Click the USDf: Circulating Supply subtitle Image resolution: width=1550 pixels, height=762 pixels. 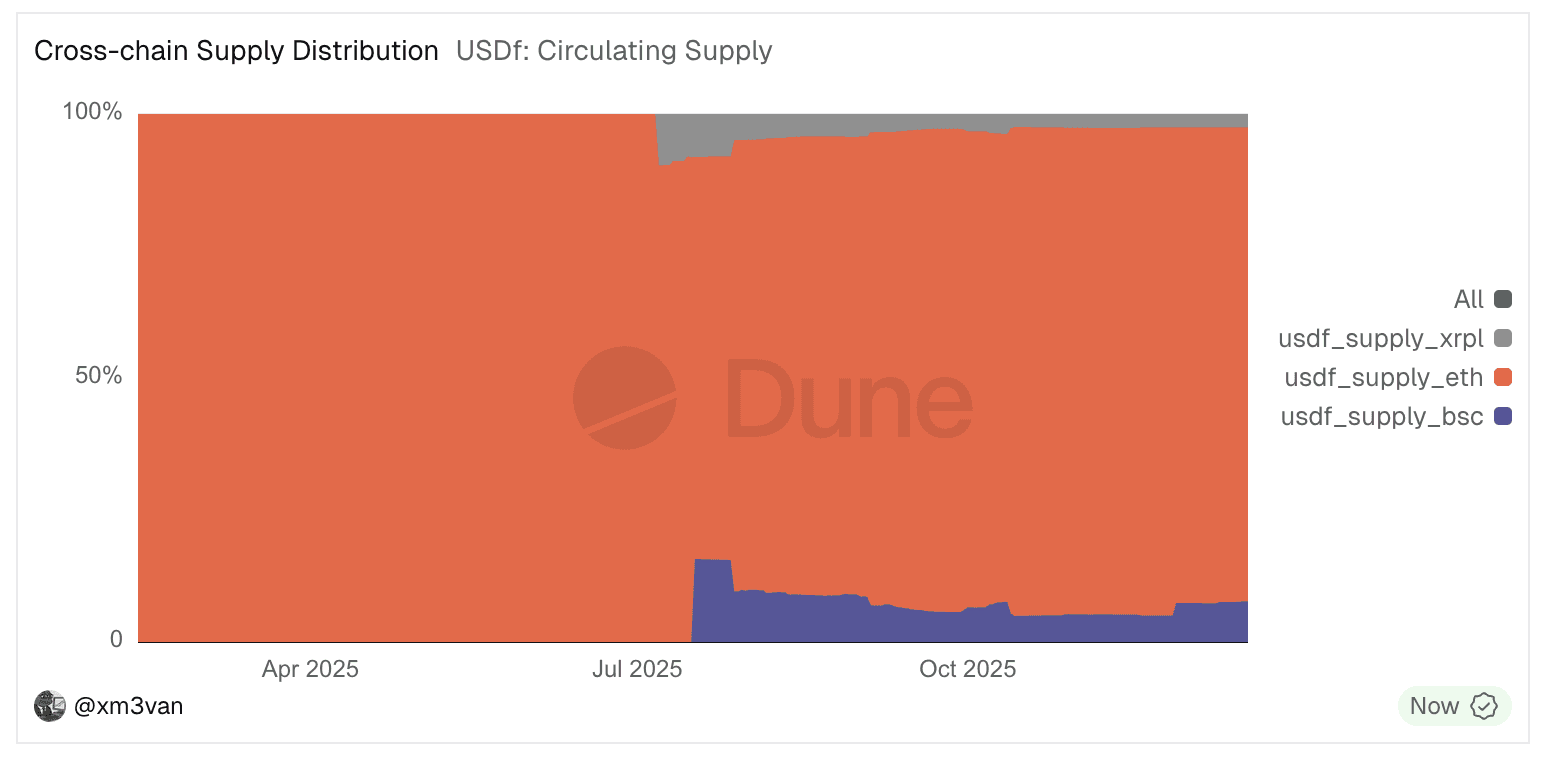point(614,51)
